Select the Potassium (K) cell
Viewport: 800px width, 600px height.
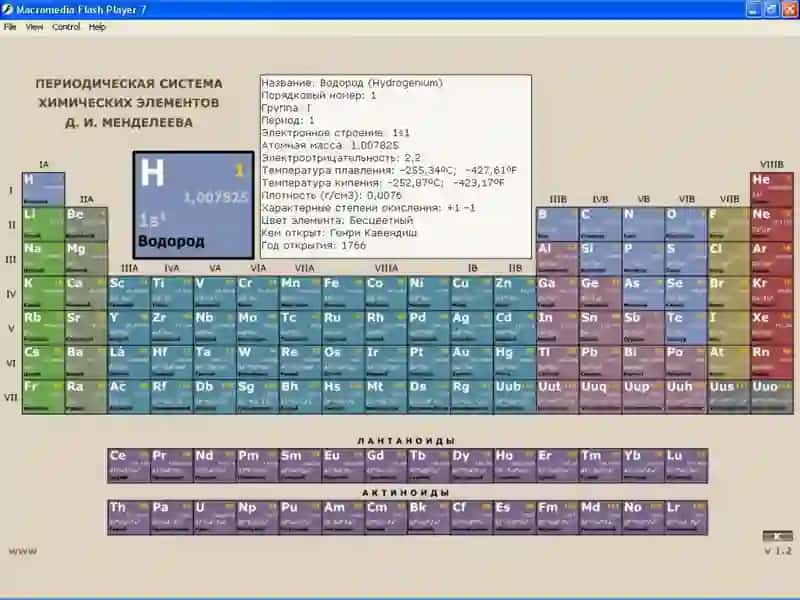coord(43,293)
